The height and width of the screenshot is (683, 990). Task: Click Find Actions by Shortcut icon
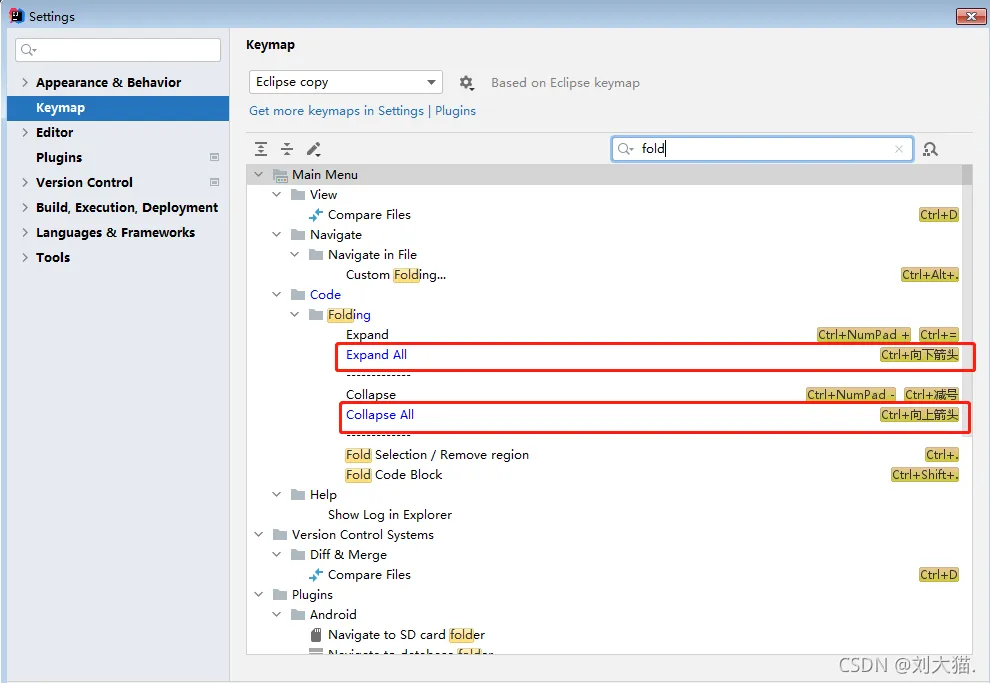click(x=930, y=149)
